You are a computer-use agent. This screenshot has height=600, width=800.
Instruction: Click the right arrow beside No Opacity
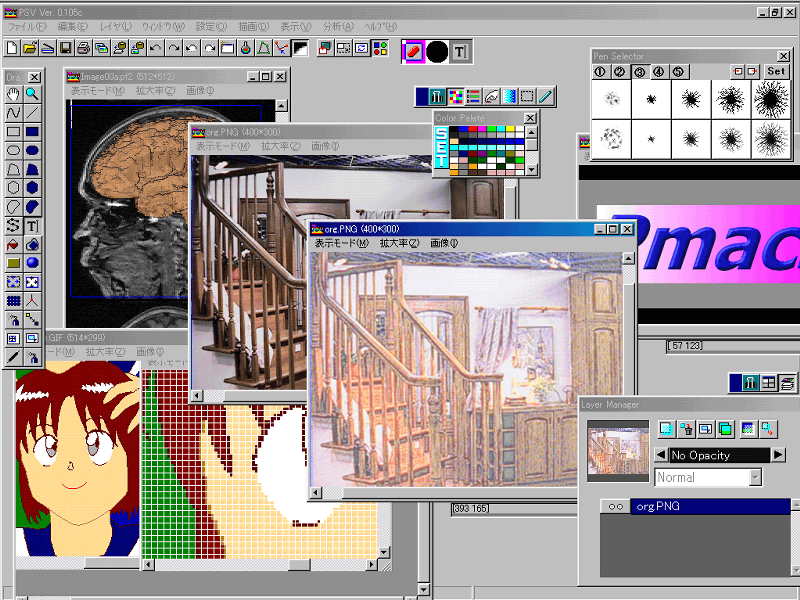[x=778, y=455]
